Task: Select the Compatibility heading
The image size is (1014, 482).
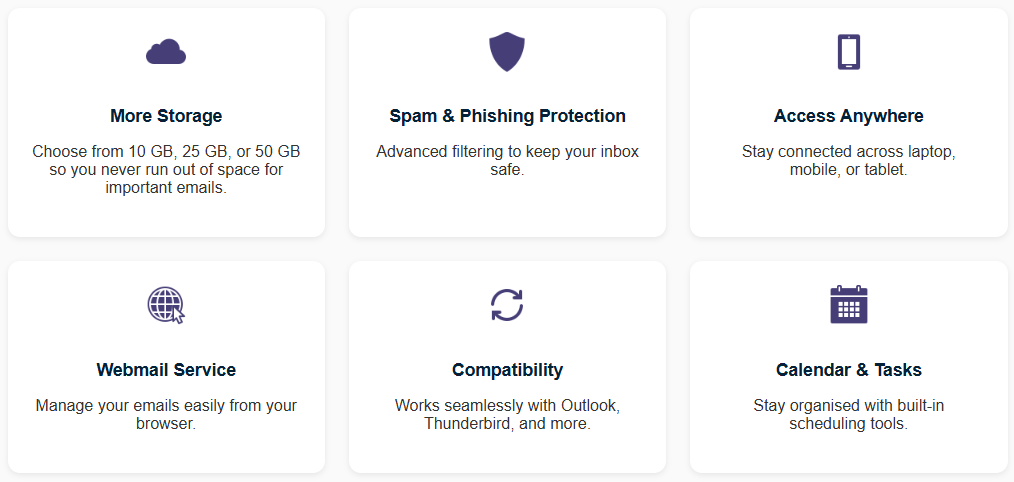Action: [507, 370]
